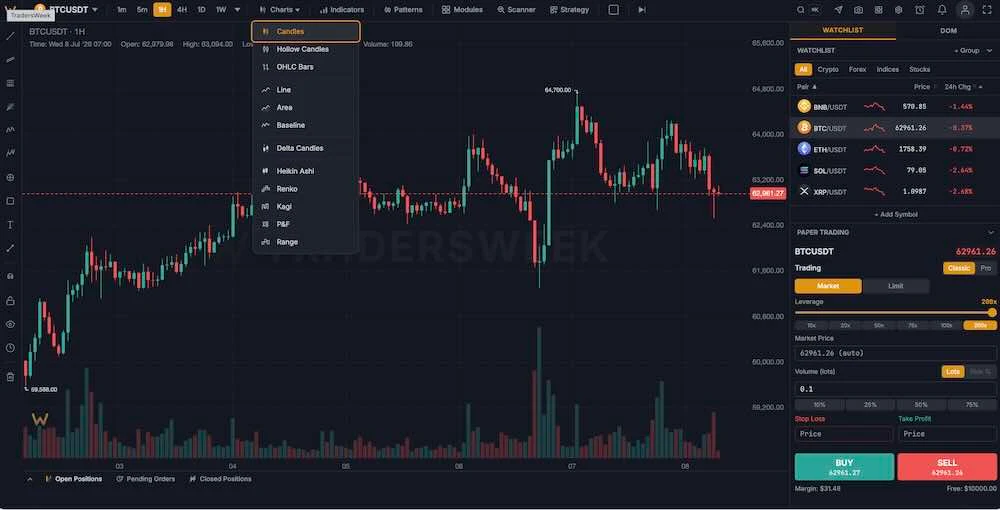Click the alarm clock alert icon

920,10
